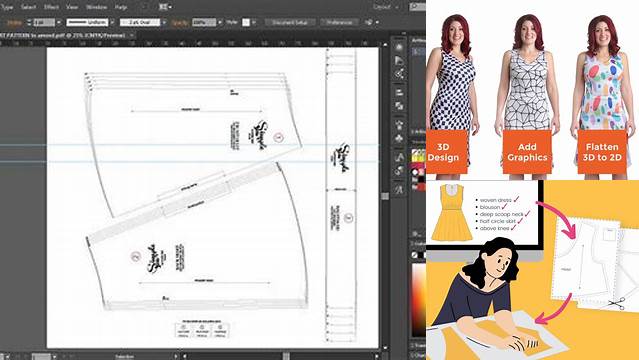Viewport: 639px width, 360px height.
Task: Select the size legend box below the pattern
Action: tap(202, 329)
